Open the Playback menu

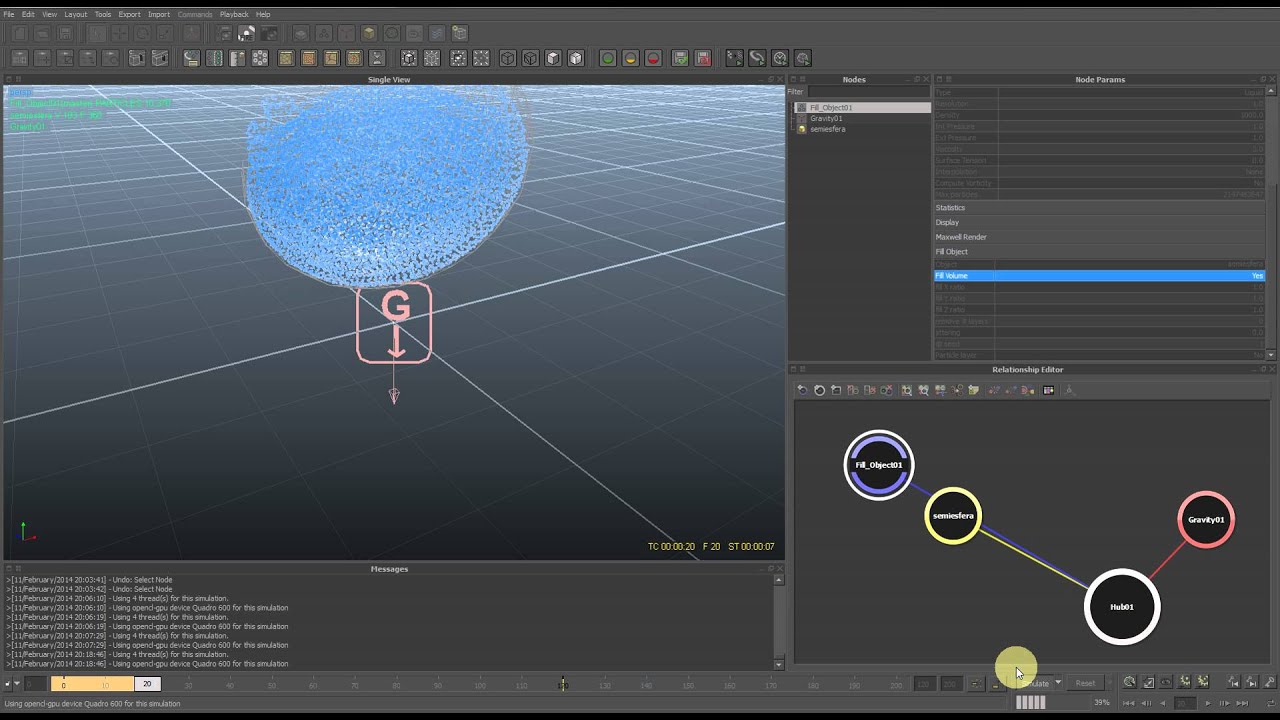tap(234, 14)
